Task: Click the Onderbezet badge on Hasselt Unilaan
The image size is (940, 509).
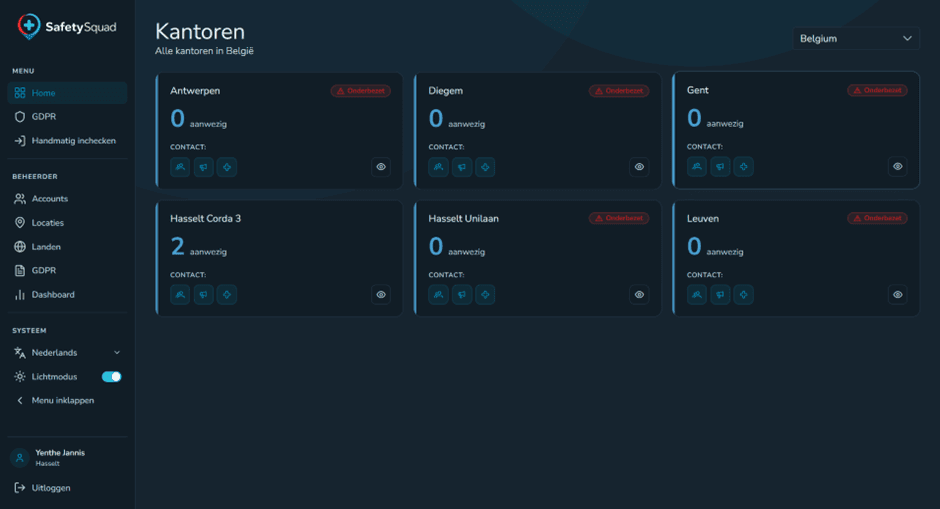Action: pos(619,218)
